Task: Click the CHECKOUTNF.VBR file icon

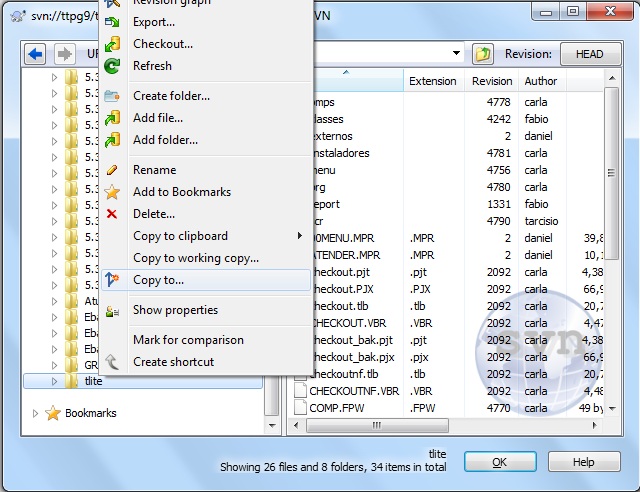Action: point(300,391)
